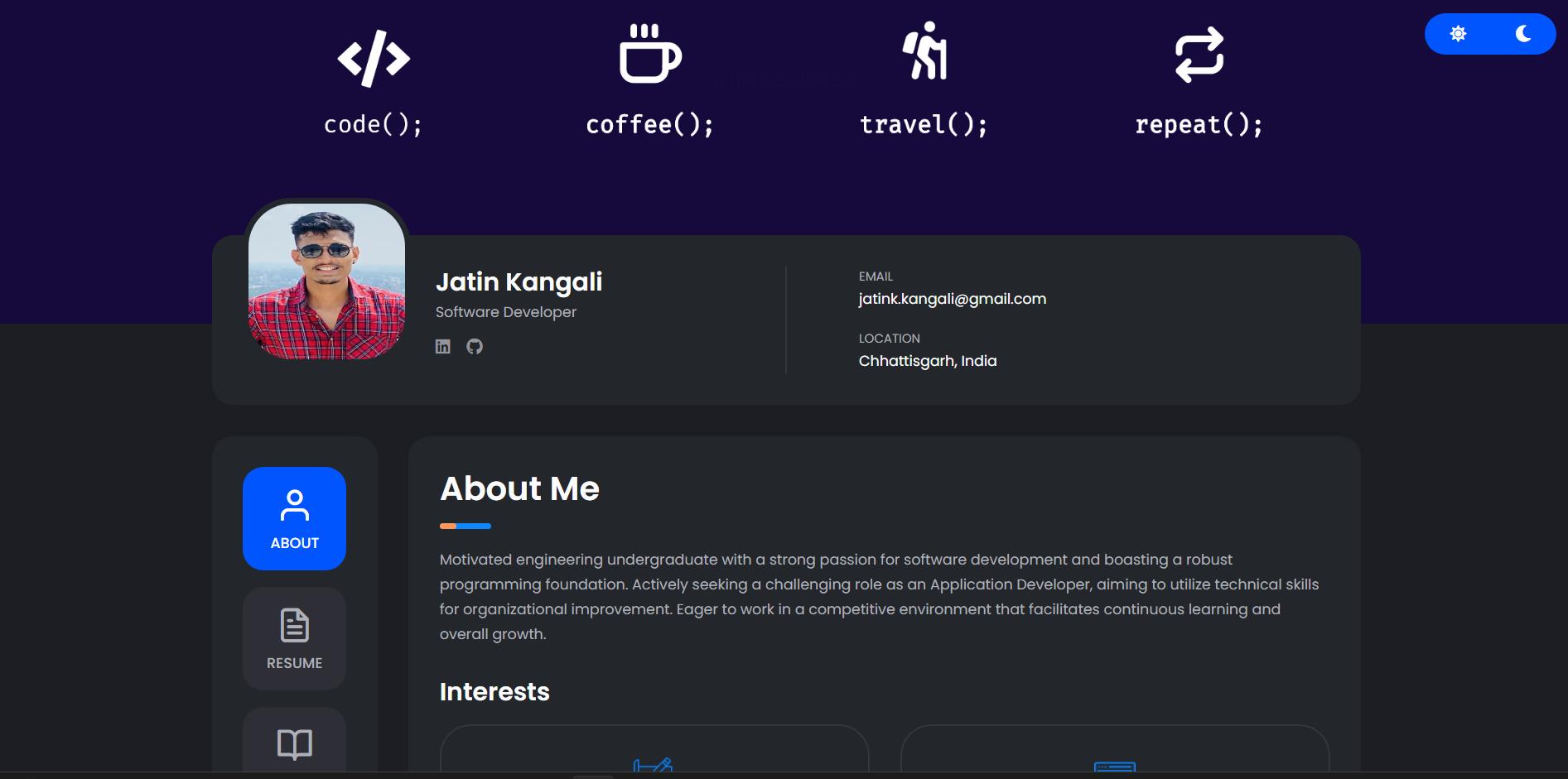1568x779 pixels.
Task: Click the Jatin Kangali name heading
Action: tap(519, 282)
